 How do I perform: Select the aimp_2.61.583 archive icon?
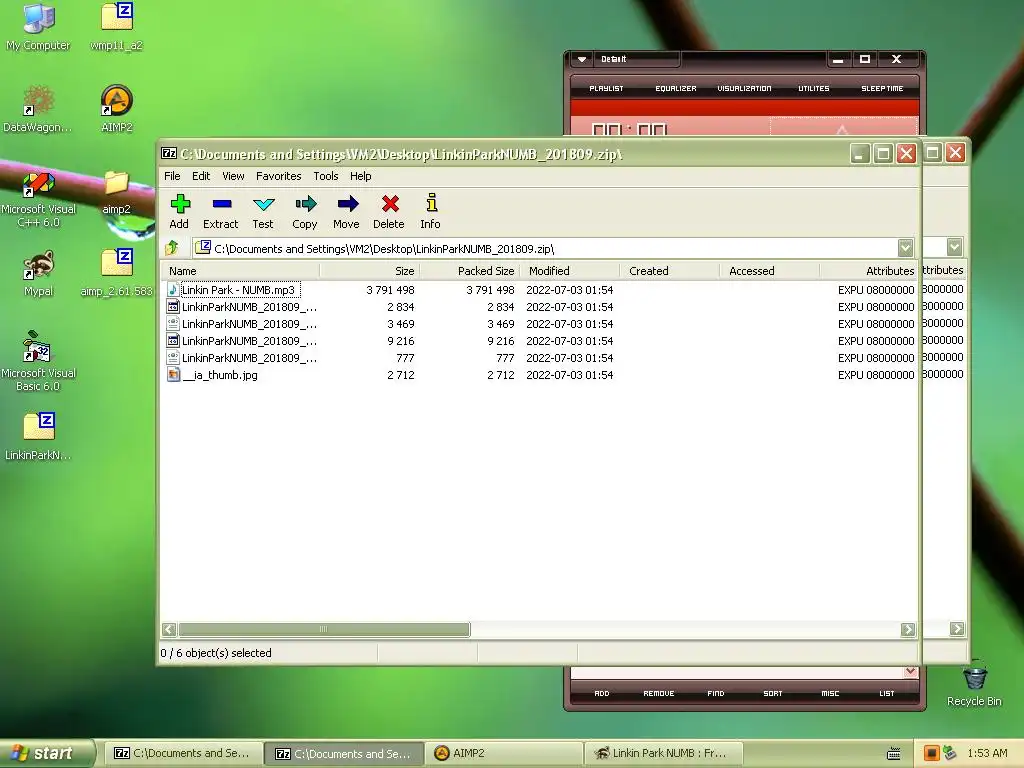[116, 273]
